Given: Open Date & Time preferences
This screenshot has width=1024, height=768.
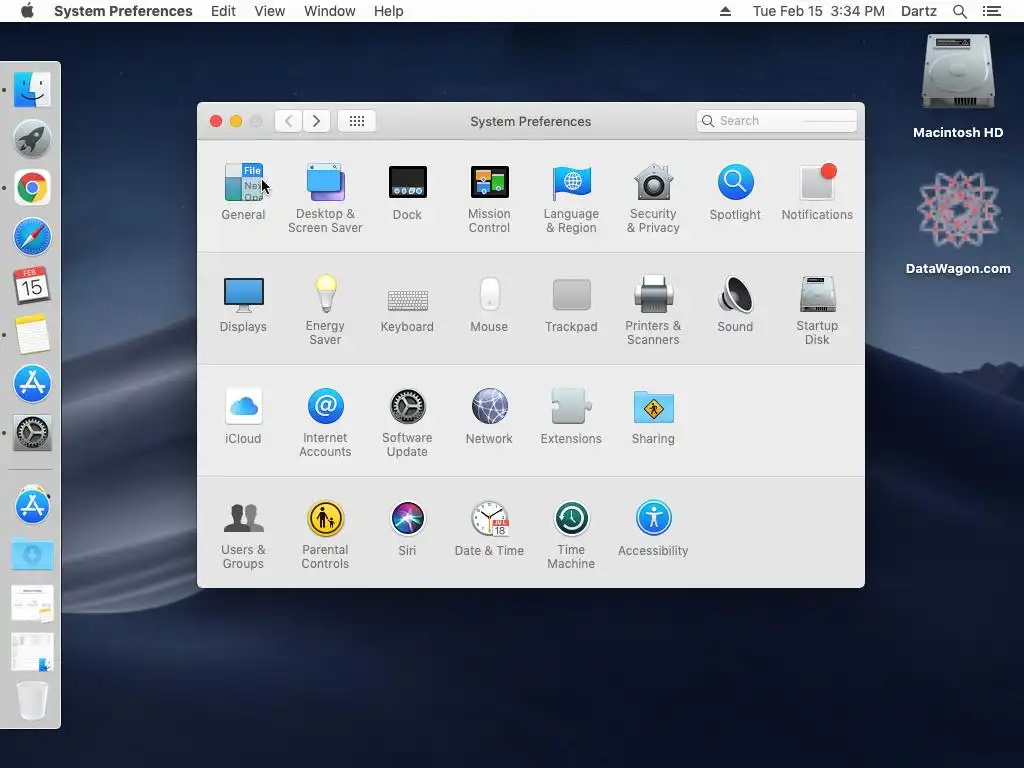Looking at the screenshot, I should (x=489, y=528).
